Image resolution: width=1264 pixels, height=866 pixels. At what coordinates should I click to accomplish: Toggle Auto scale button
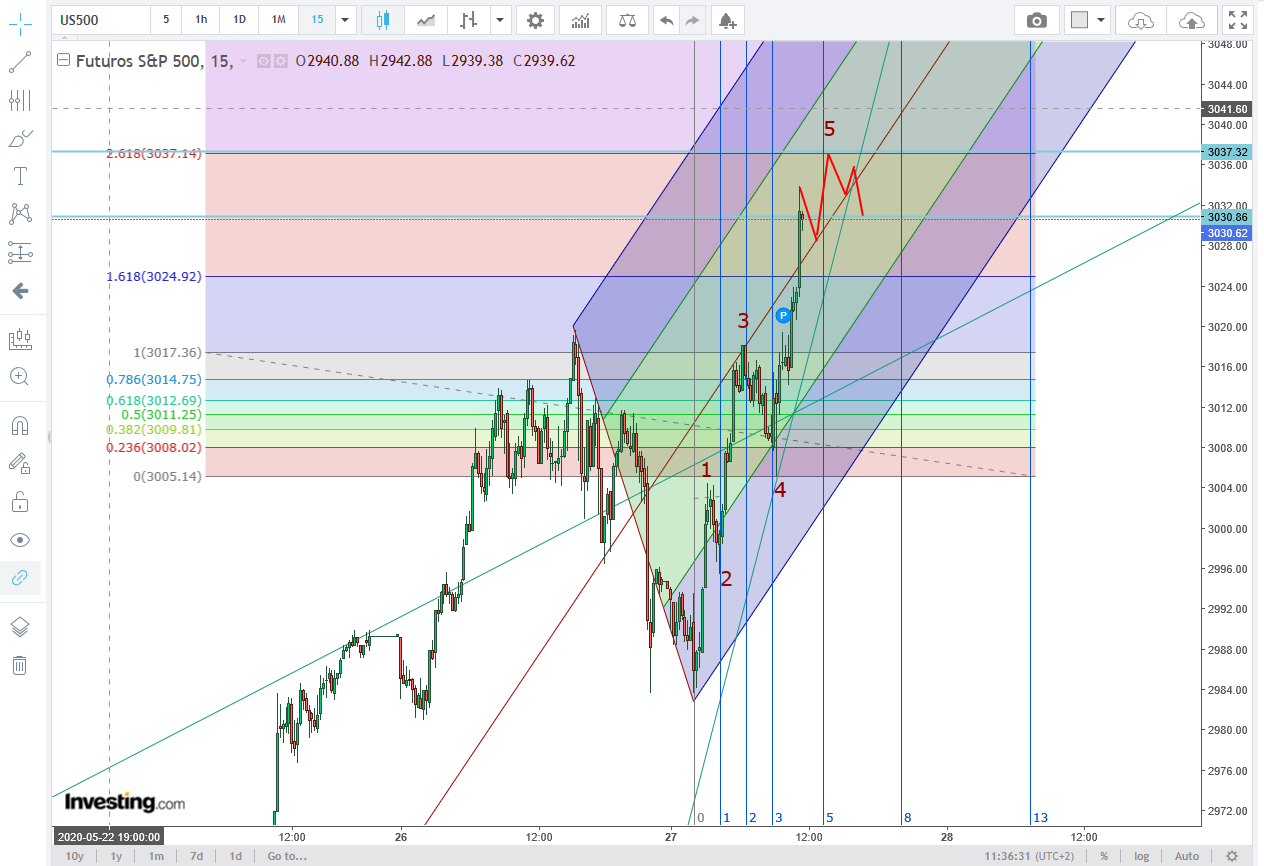[x=1187, y=856]
